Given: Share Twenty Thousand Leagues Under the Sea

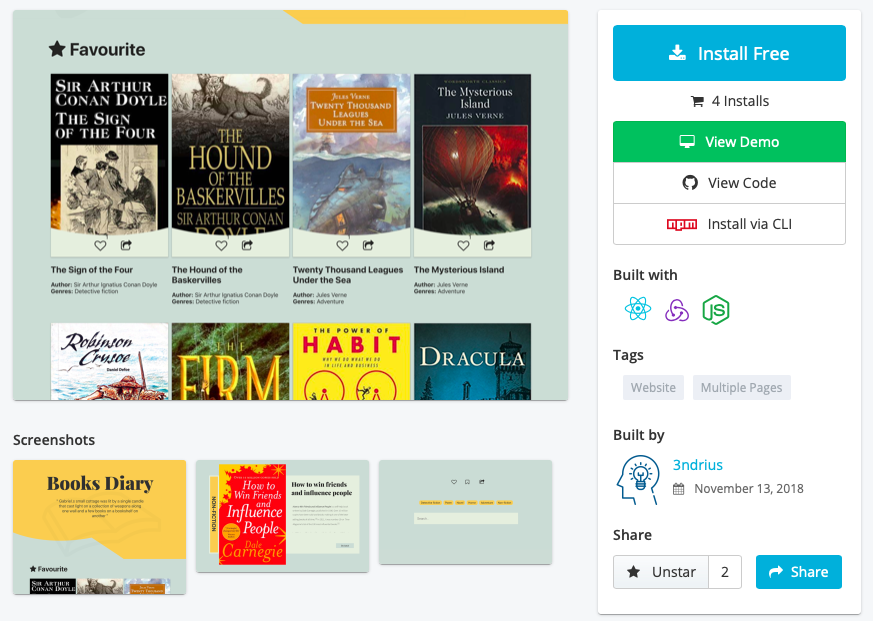Looking at the screenshot, I should [x=369, y=245].
